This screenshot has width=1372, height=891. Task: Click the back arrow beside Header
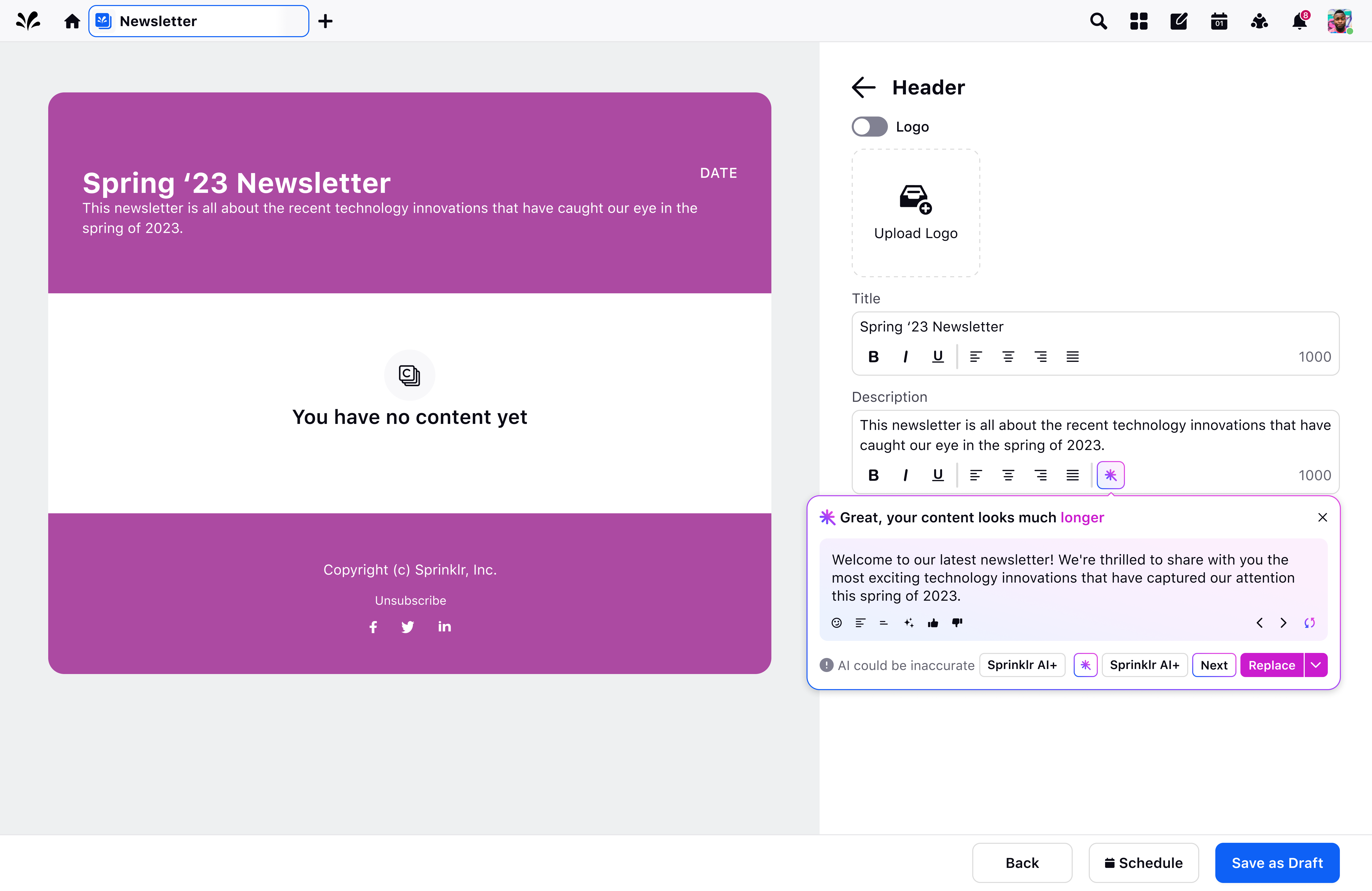click(863, 87)
